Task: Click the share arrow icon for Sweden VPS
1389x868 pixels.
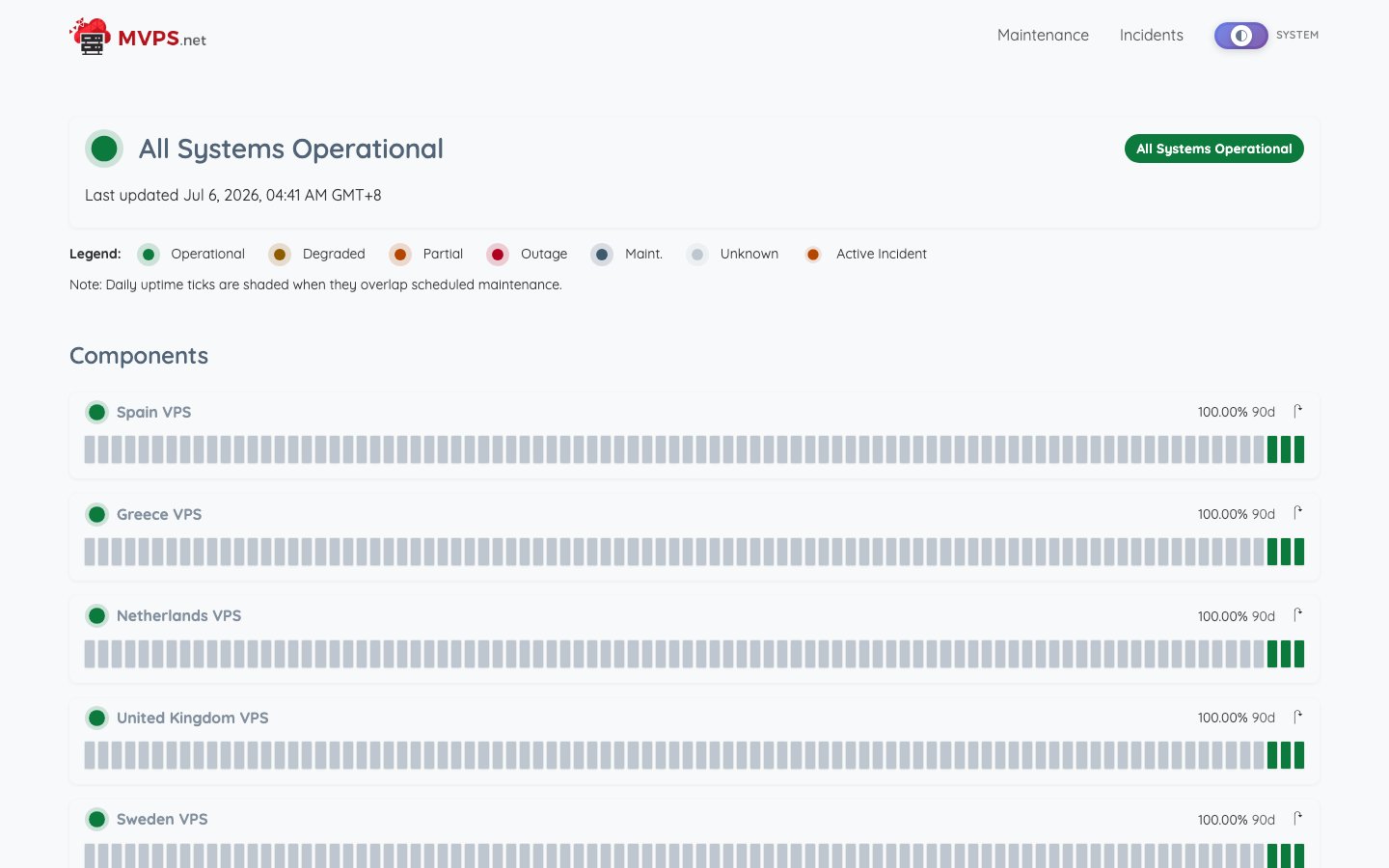Action: pyautogui.click(x=1297, y=819)
